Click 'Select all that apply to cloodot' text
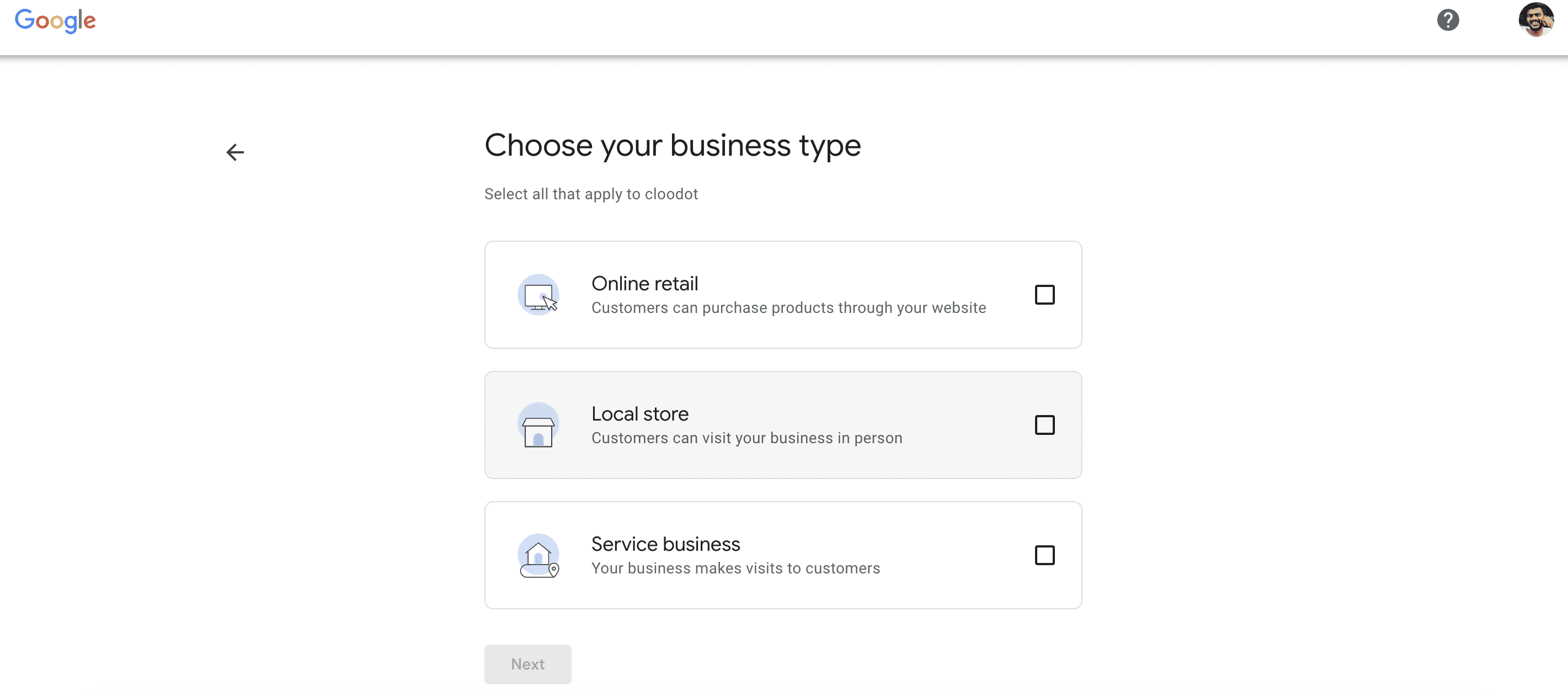Screen dimensions: 1568x691 (590, 194)
